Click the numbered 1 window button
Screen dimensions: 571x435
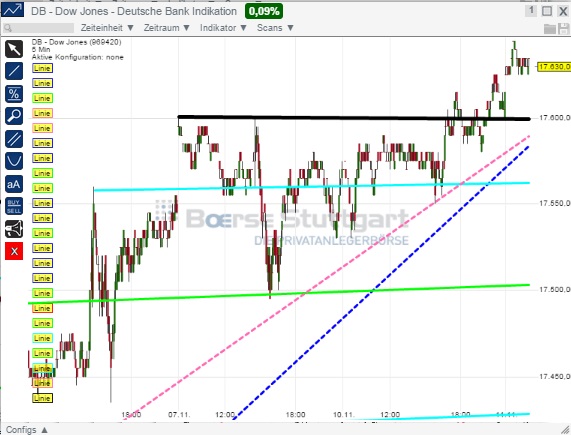[531, 11]
